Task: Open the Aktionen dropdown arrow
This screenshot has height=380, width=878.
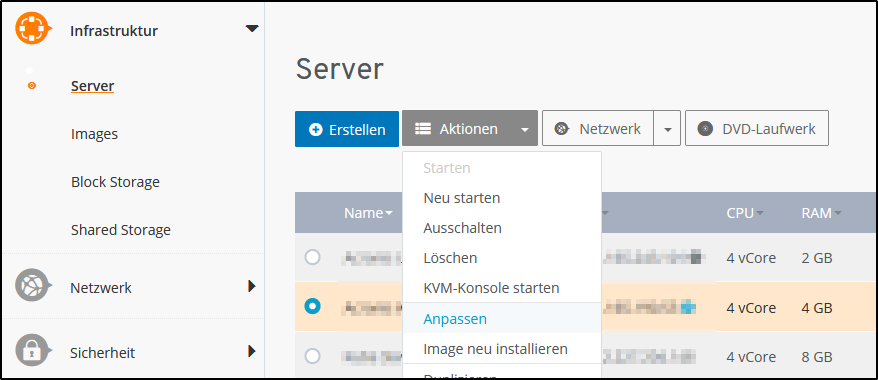Action: [x=525, y=129]
